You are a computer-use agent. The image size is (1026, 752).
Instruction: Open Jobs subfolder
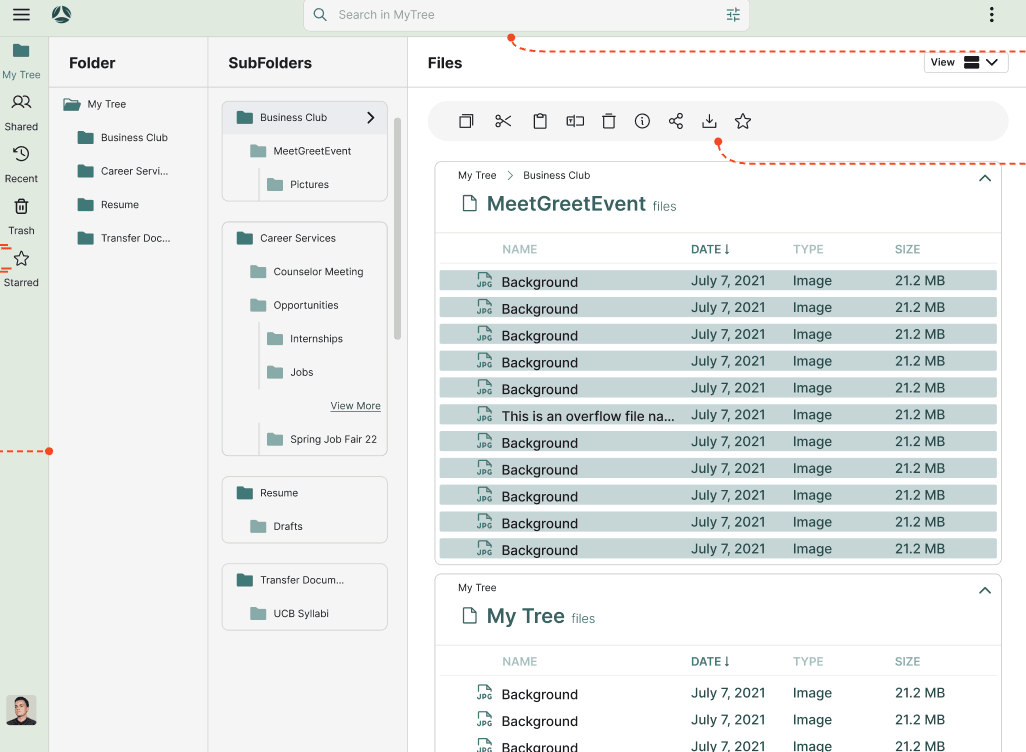[290, 372]
